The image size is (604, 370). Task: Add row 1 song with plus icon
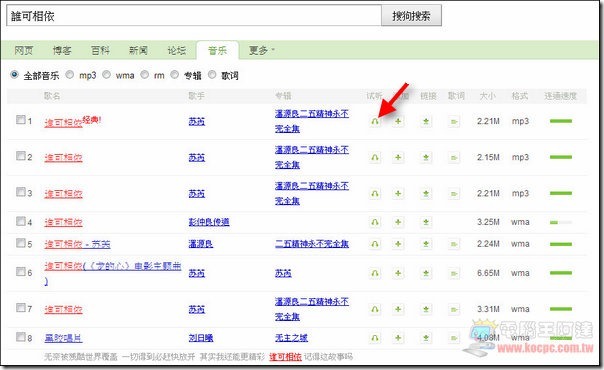[398, 121]
